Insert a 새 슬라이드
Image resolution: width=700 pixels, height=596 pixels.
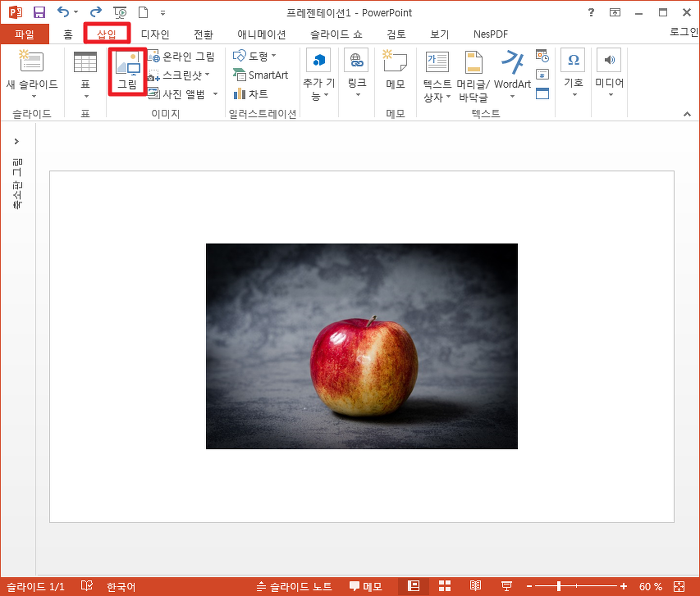coord(32,68)
